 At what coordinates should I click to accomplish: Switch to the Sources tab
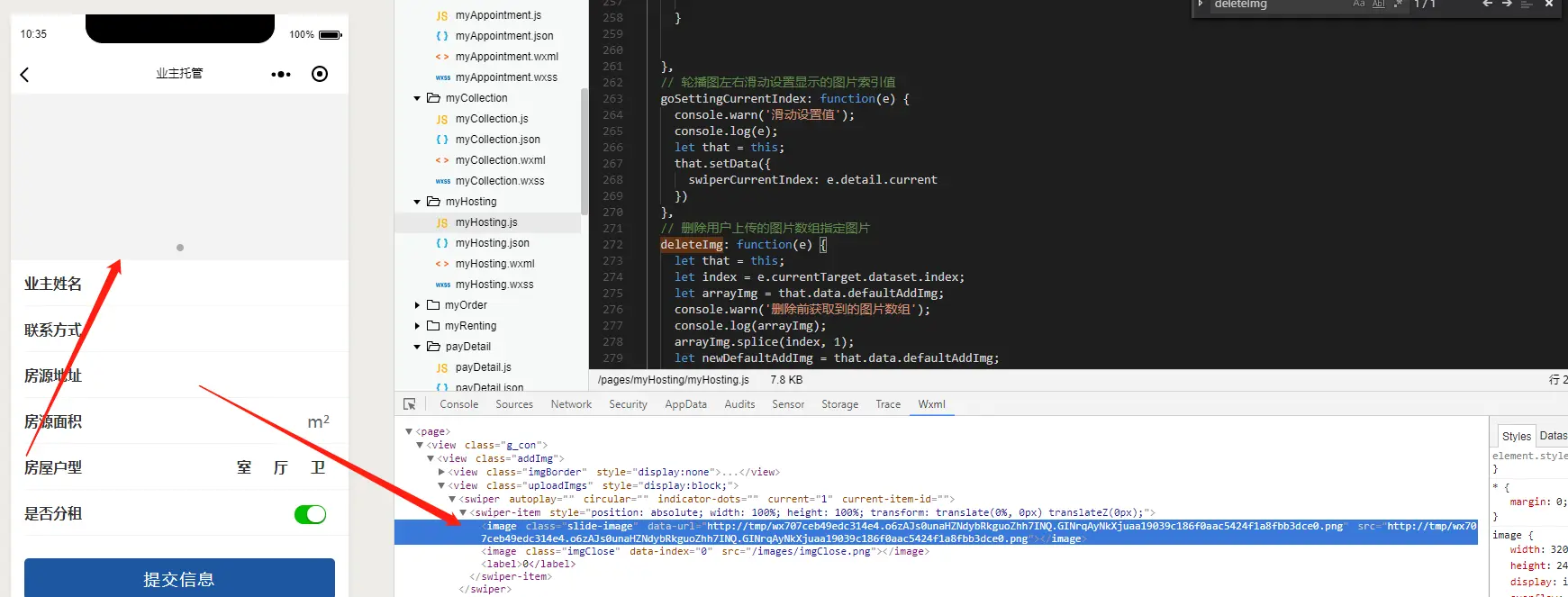pyautogui.click(x=514, y=404)
